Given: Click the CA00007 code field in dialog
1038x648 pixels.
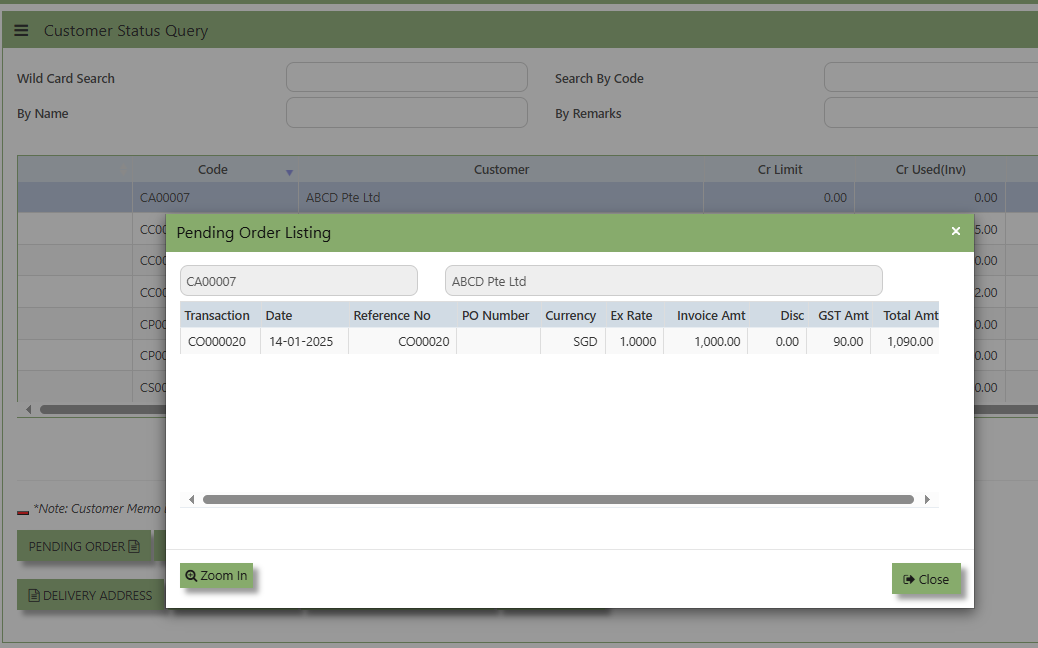Looking at the screenshot, I should [x=299, y=281].
